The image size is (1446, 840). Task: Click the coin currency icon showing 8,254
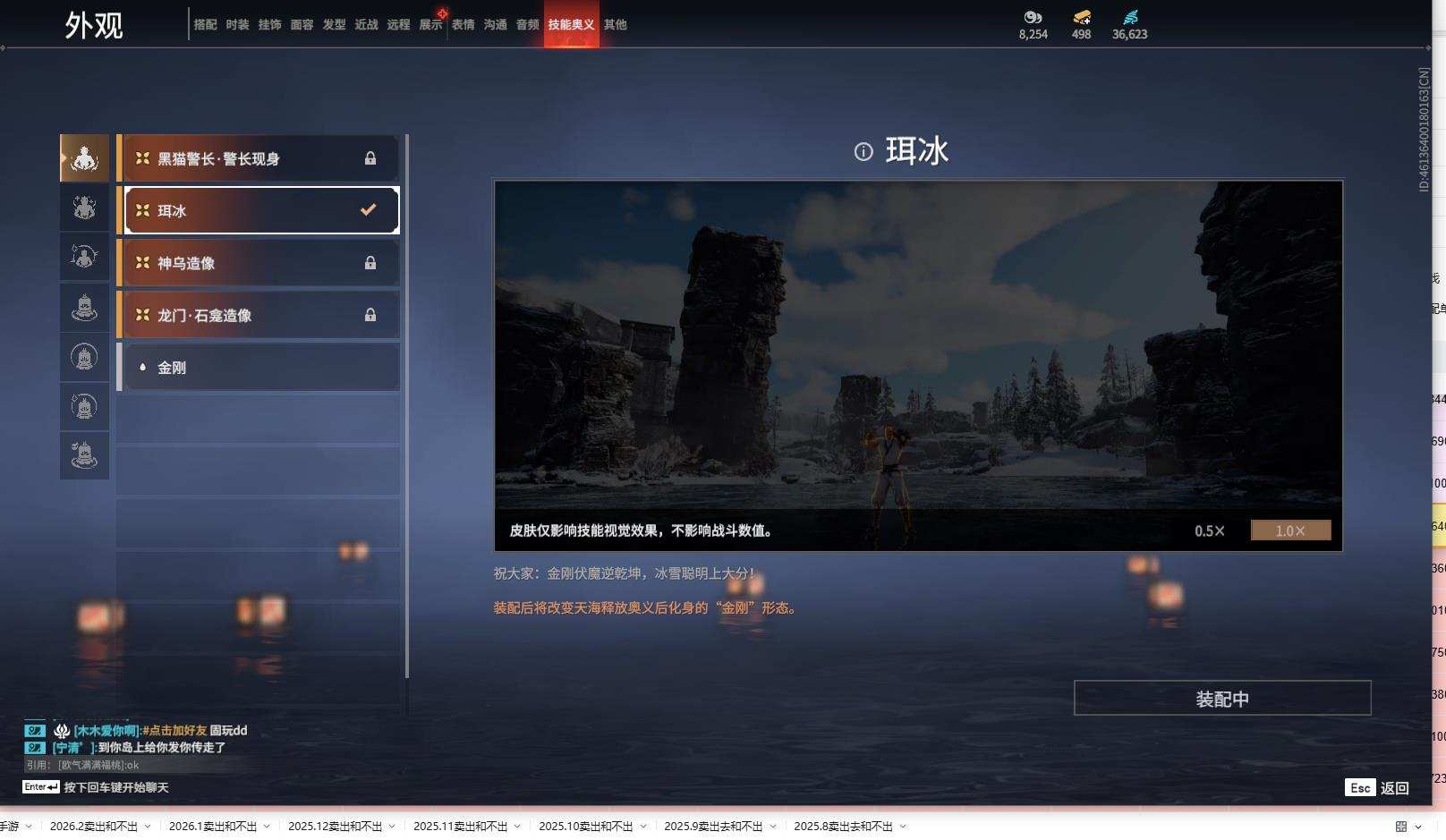click(1031, 16)
